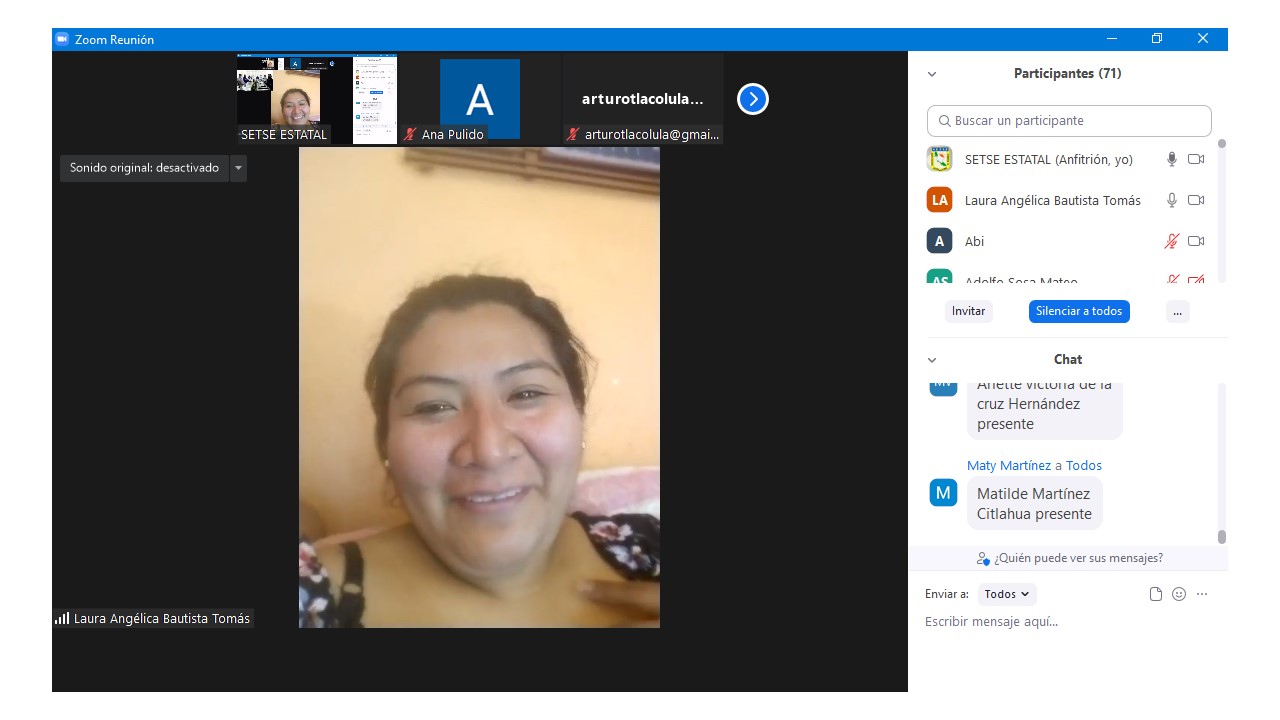Image resolution: width=1280 pixels, height=720 pixels.
Task: Open emoji picker in chat
Action: pos(1179,594)
